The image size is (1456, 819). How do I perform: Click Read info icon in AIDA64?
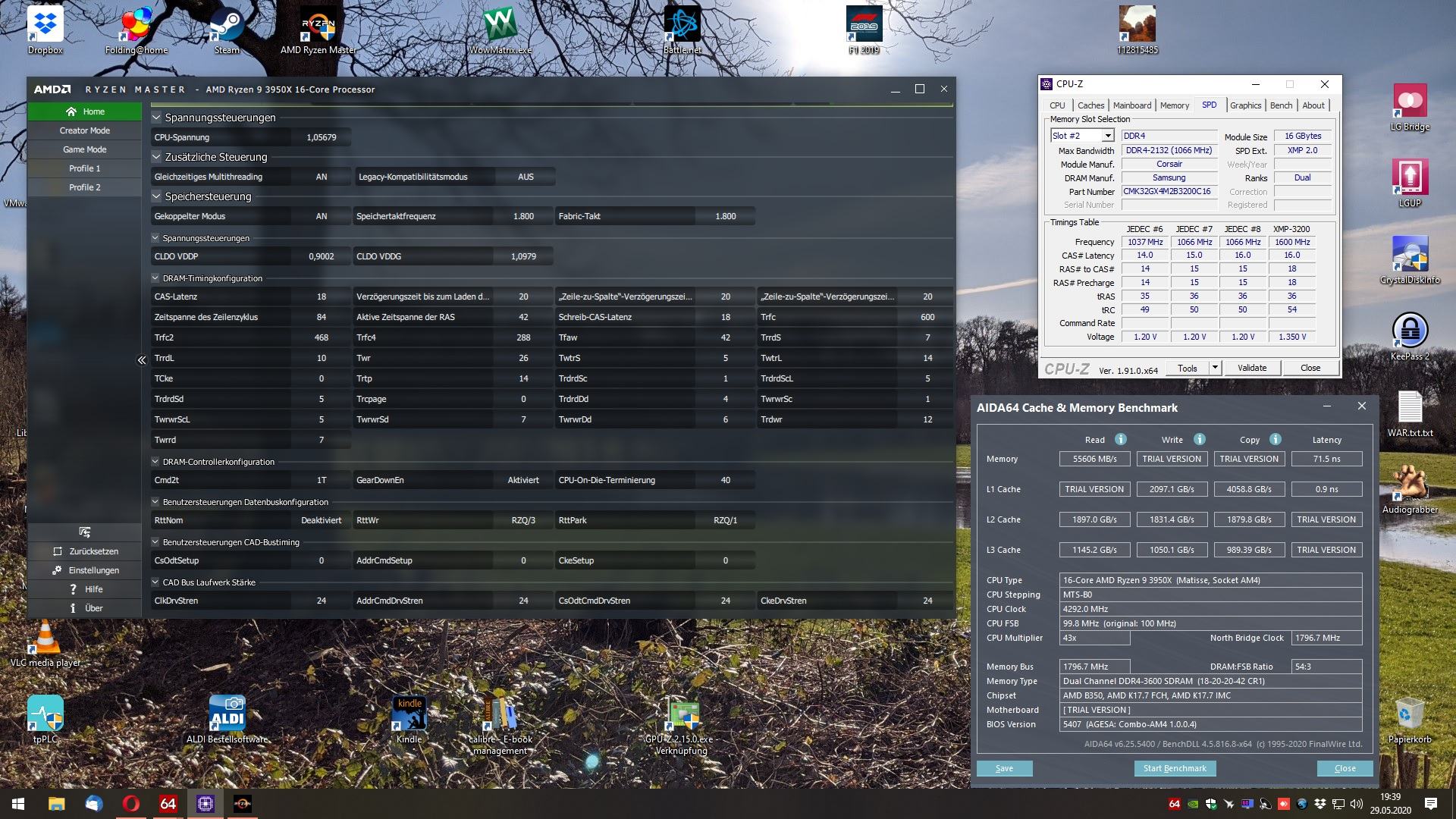pyautogui.click(x=1120, y=439)
